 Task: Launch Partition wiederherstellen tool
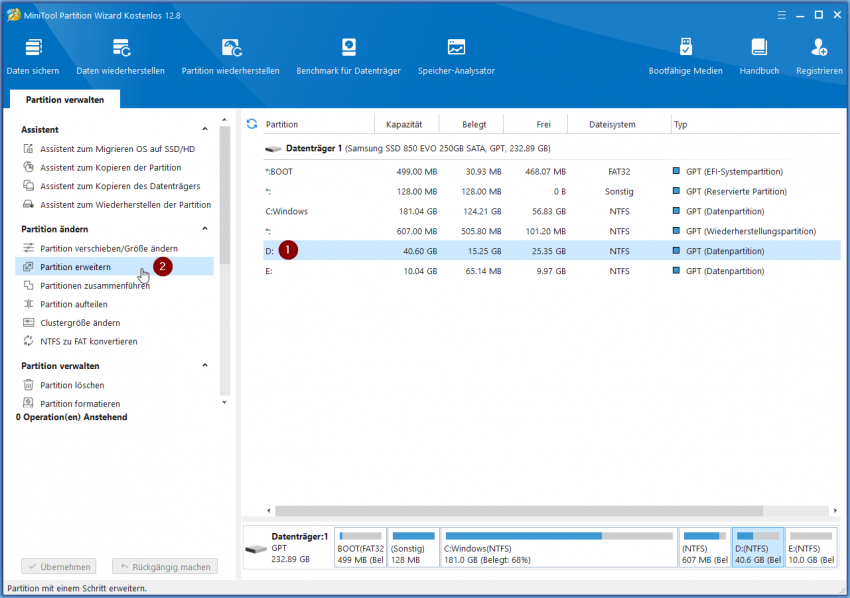(232, 55)
